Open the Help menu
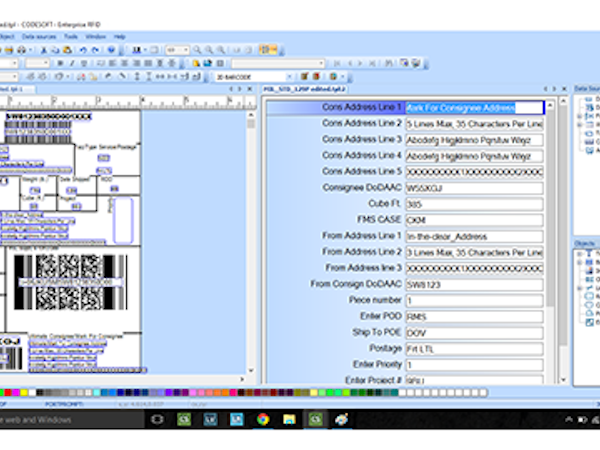Viewport: 600px width, 450px height. (x=120, y=37)
